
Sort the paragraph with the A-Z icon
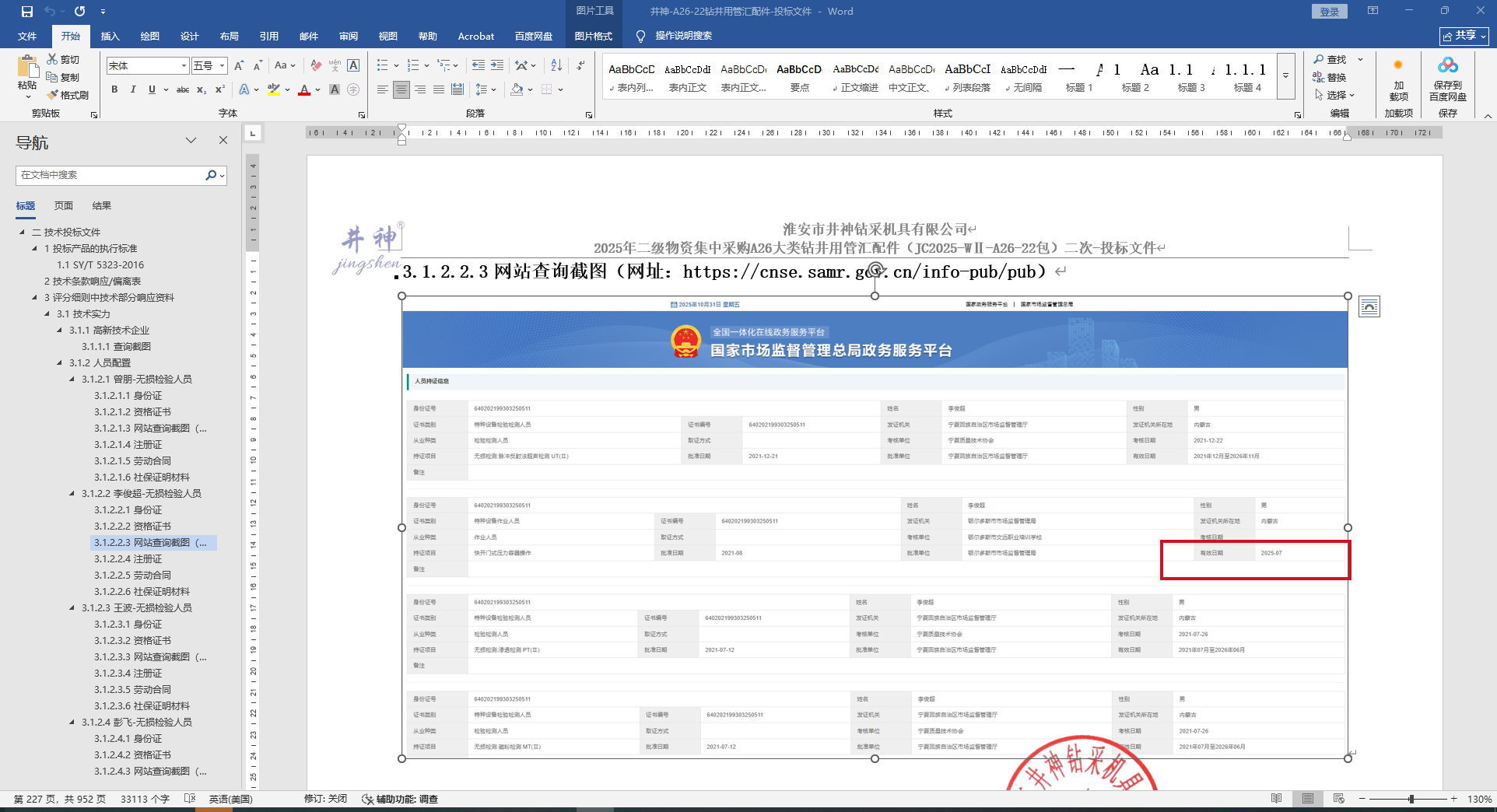pos(556,66)
